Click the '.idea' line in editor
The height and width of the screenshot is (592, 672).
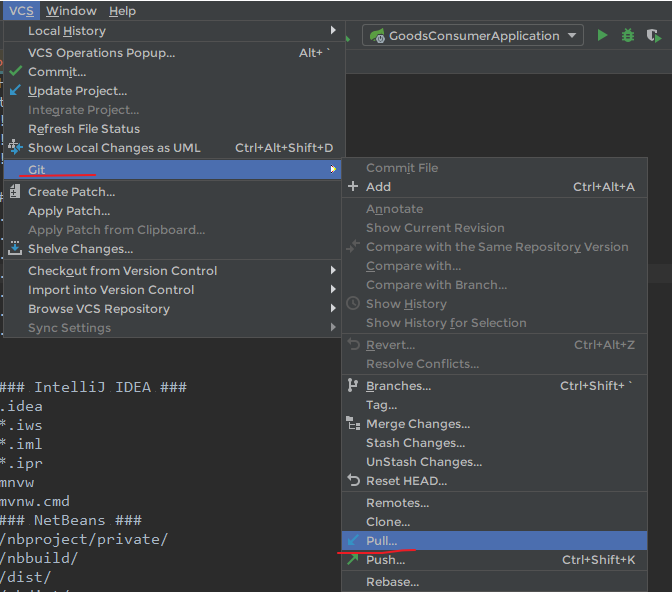pyautogui.click(x=21, y=406)
